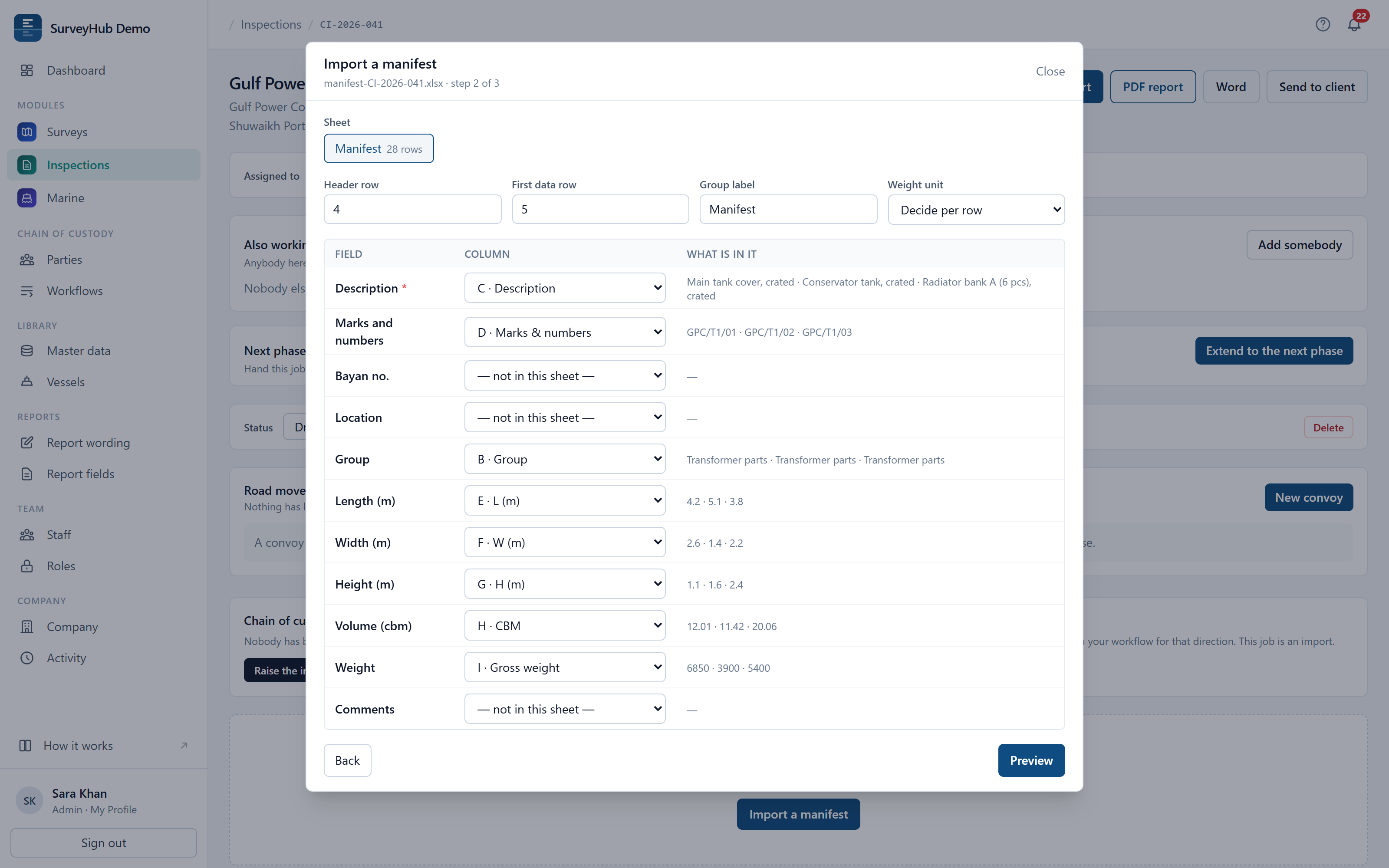Open the help question-mark icon
Viewport: 1389px width, 868px height.
click(1323, 24)
